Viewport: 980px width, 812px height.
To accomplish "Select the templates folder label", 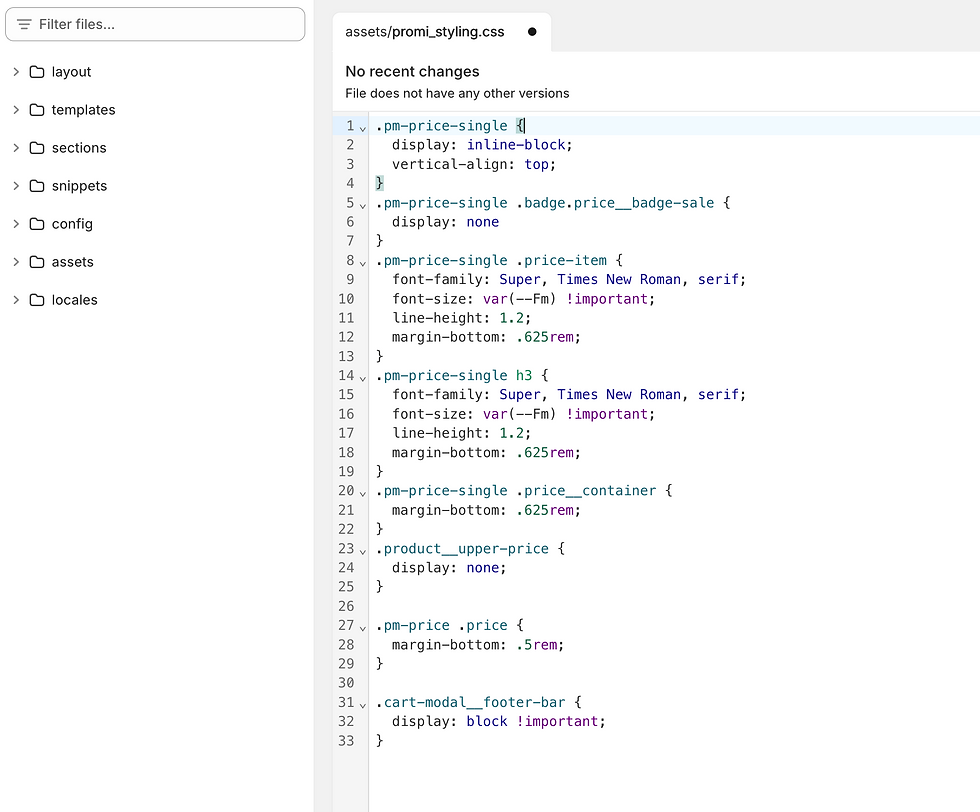I will 83,110.
